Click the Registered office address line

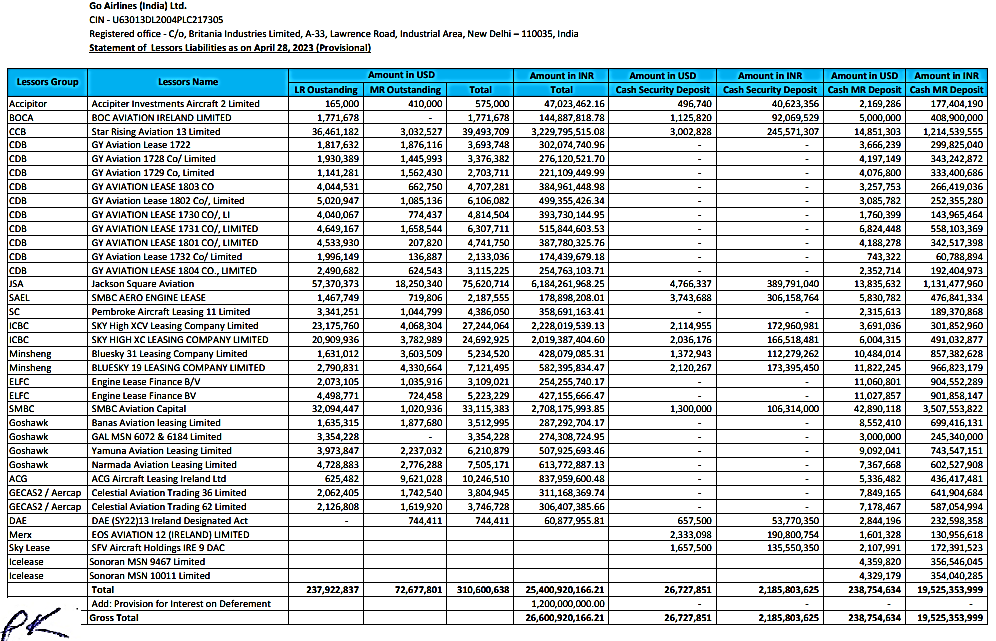coord(333,34)
